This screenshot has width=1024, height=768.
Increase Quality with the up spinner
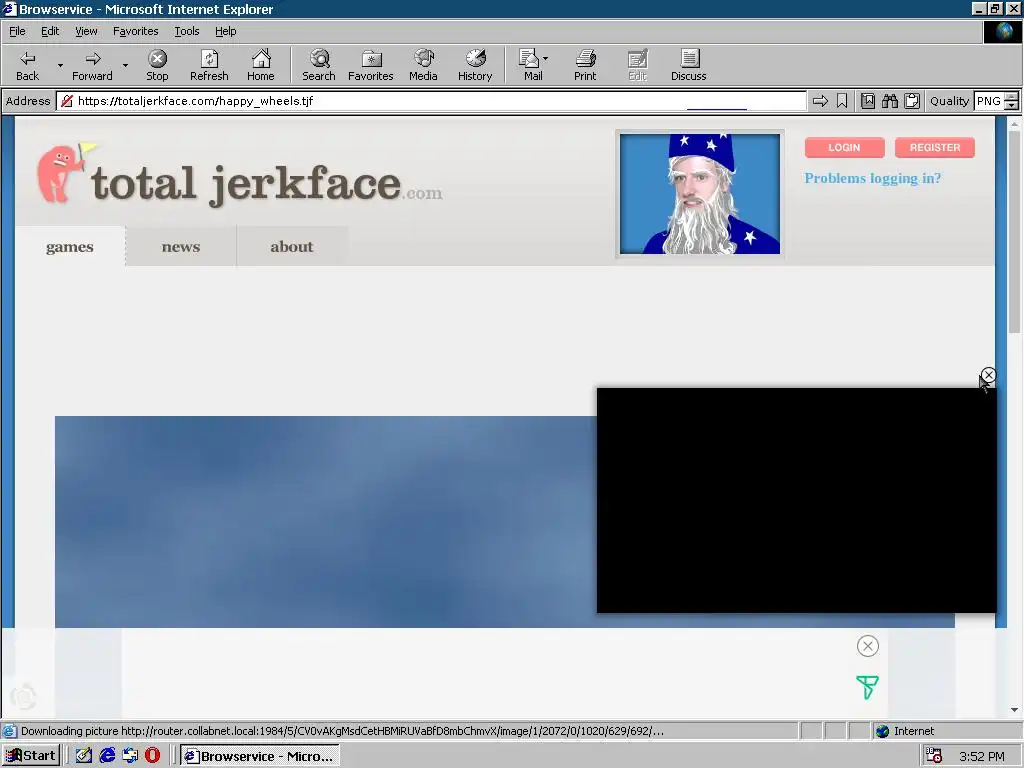[x=1012, y=97]
